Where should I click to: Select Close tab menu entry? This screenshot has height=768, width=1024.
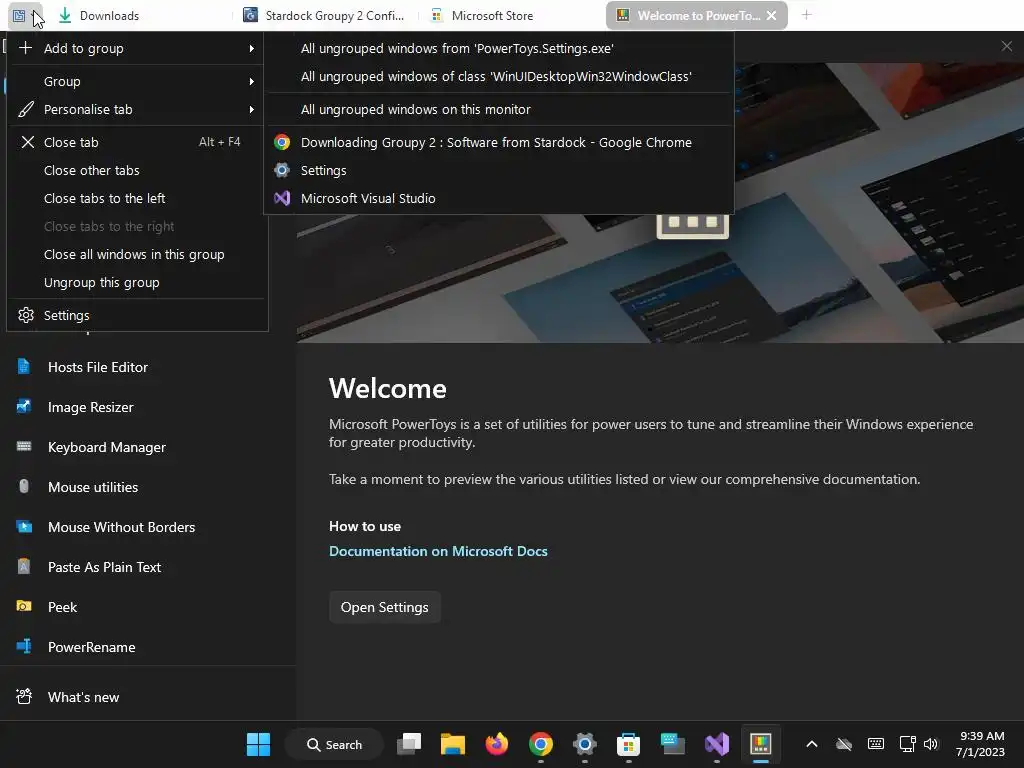tap(137, 142)
